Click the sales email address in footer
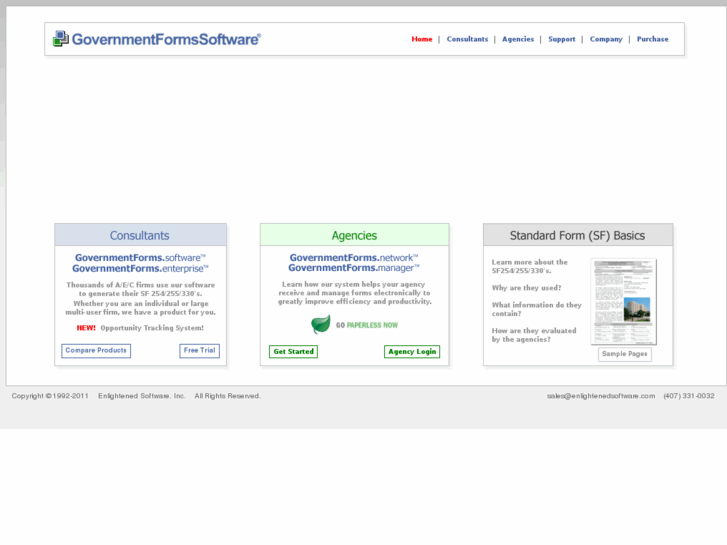 click(x=601, y=396)
